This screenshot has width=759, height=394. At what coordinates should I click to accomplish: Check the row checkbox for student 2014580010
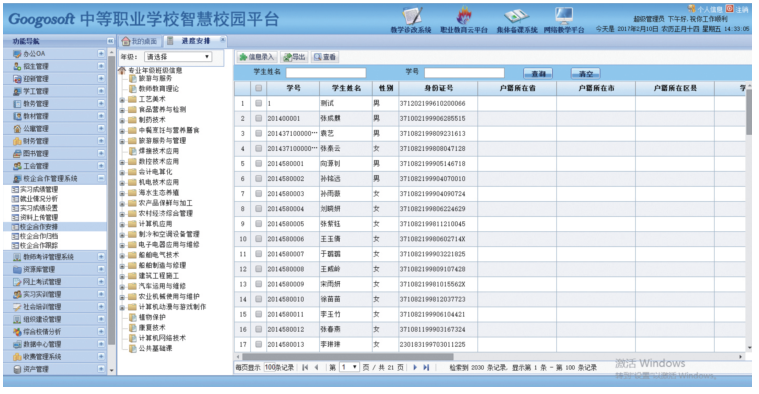[x=258, y=299]
